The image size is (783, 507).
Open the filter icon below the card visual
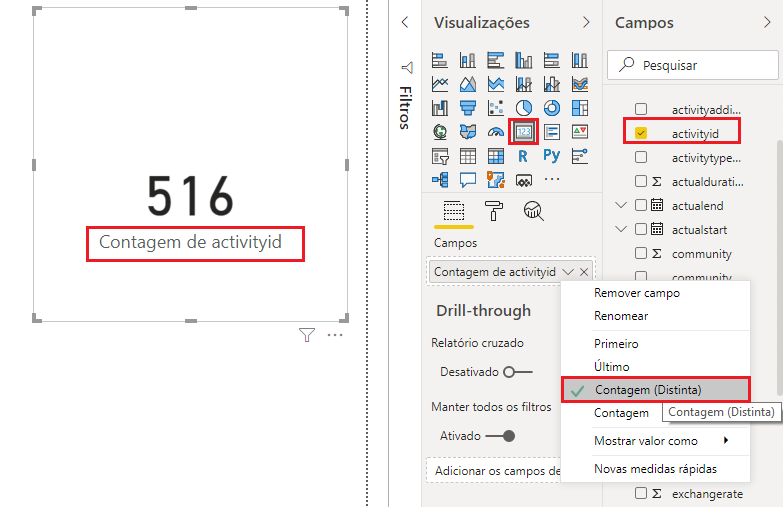[307, 335]
